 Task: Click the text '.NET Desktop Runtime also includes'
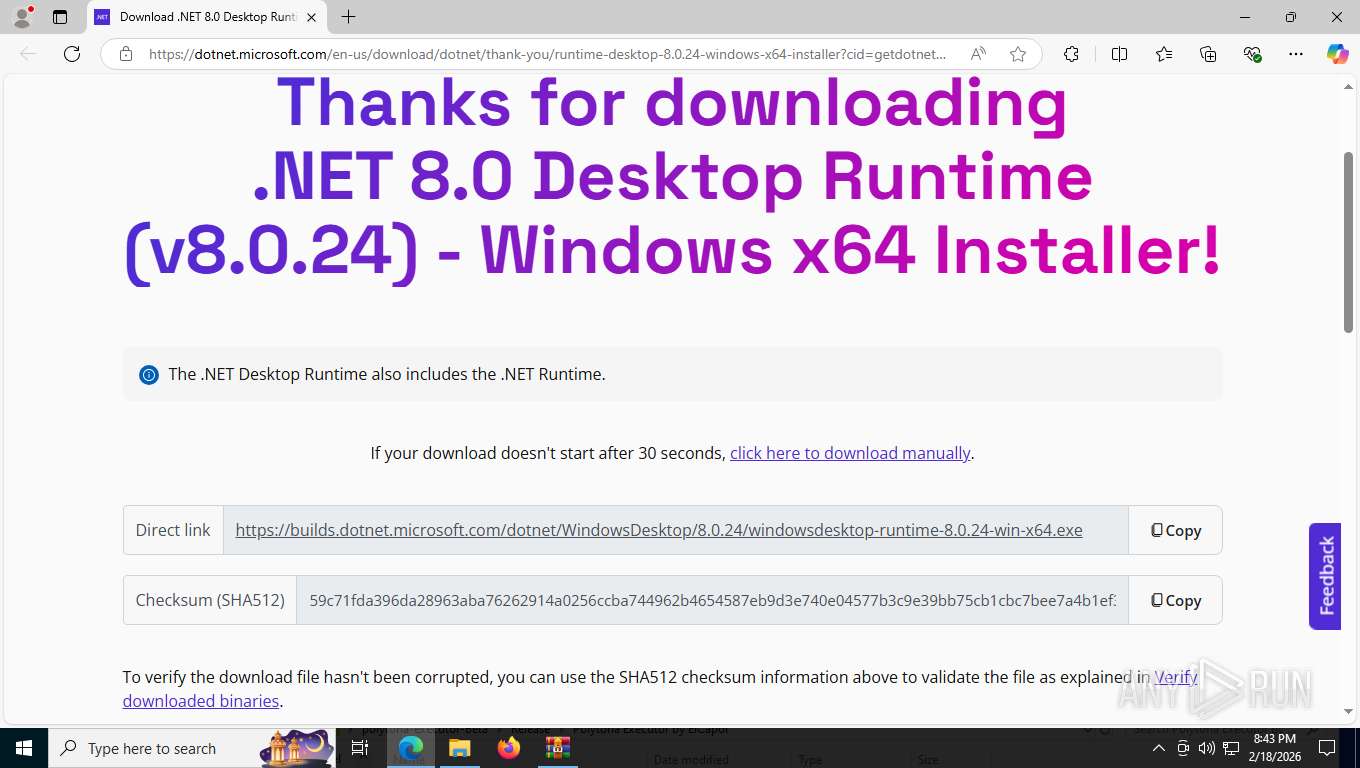333,375
